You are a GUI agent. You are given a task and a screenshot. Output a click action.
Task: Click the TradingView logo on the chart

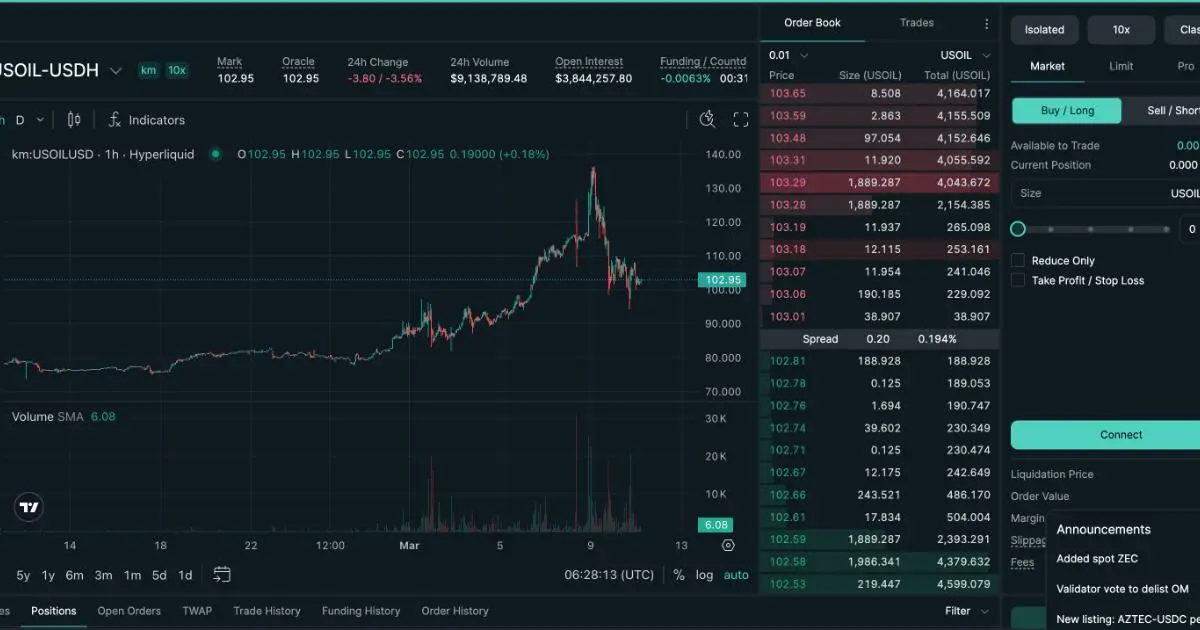(29, 507)
